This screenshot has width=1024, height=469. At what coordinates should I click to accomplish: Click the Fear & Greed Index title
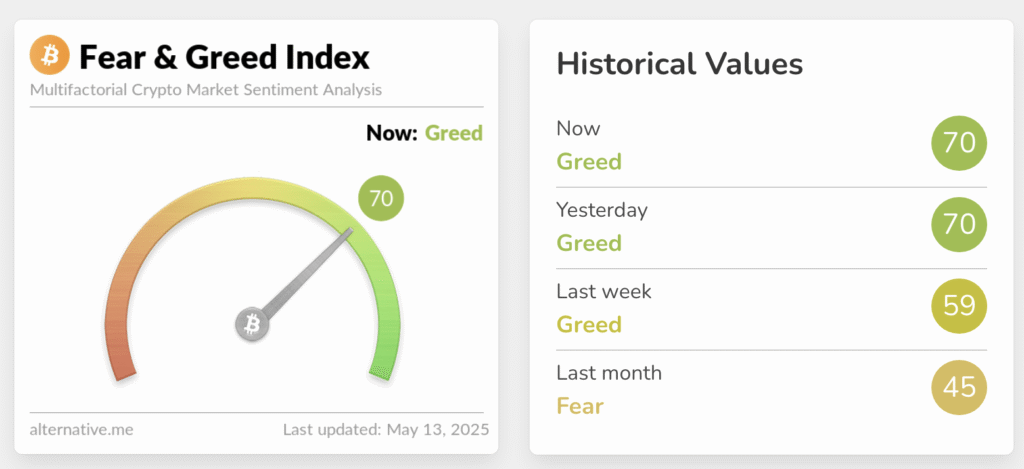(x=224, y=57)
